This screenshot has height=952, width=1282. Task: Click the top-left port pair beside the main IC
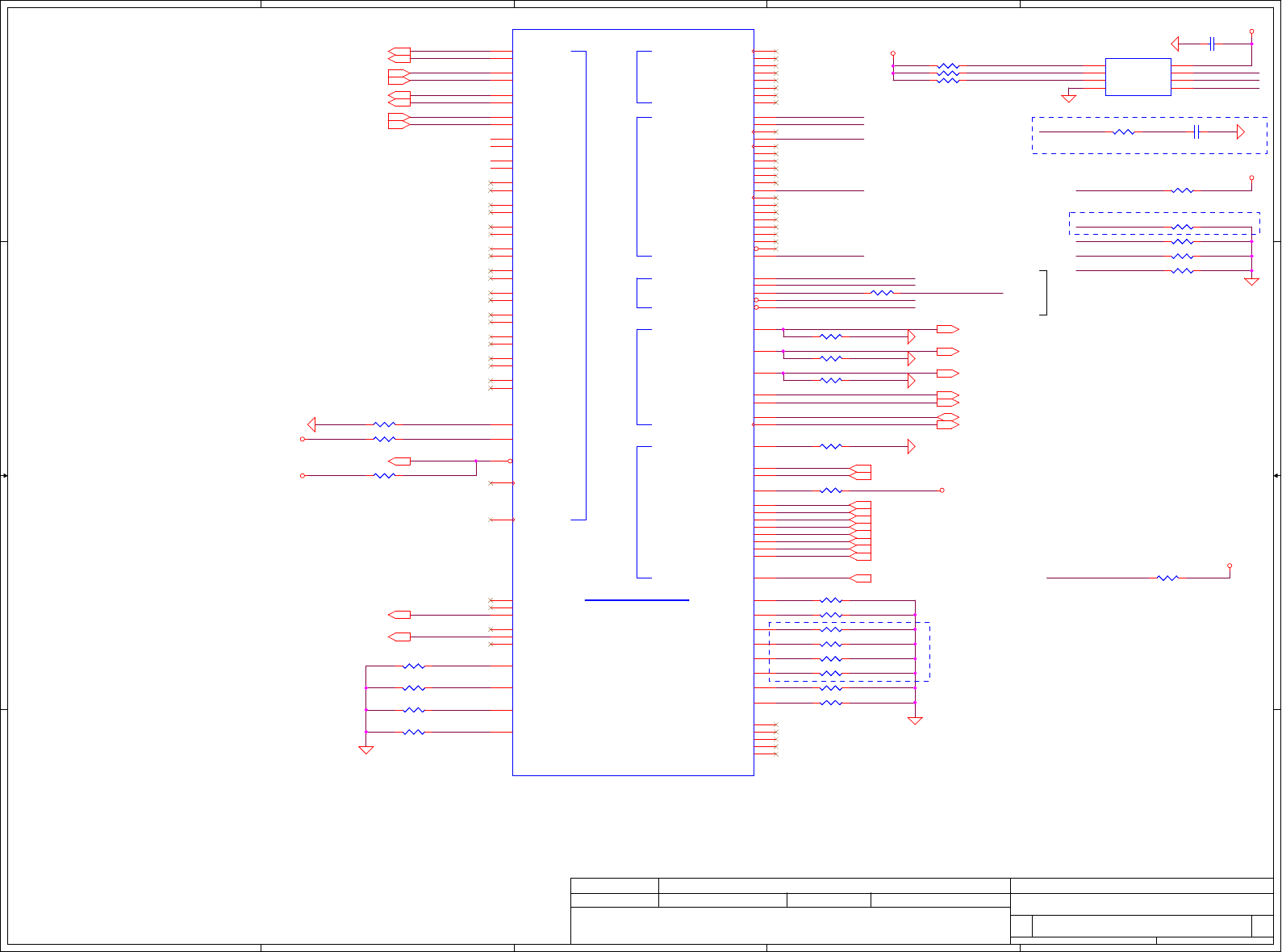[x=399, y=55]
